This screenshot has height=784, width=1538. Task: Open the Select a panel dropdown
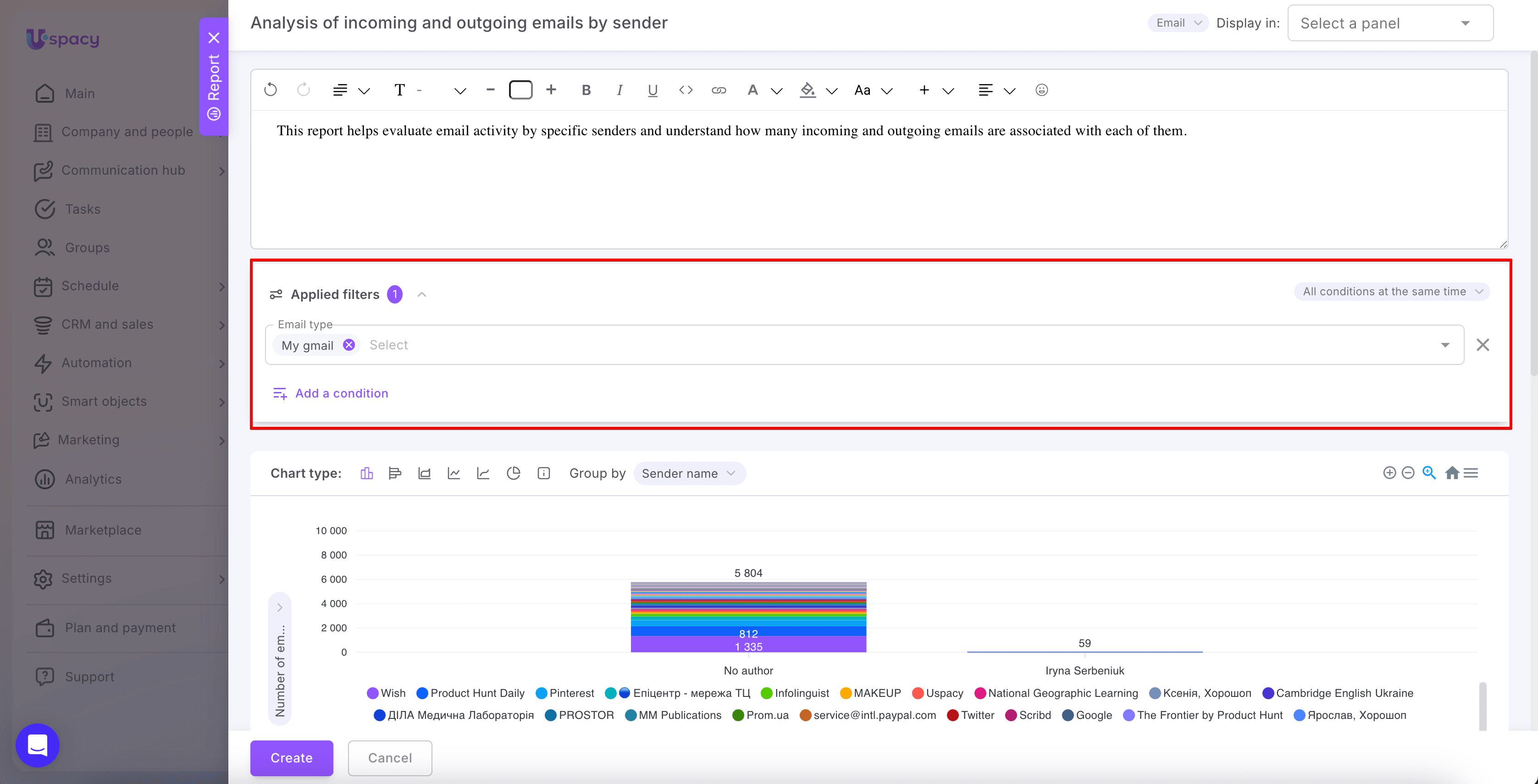tap(1390, 23)
